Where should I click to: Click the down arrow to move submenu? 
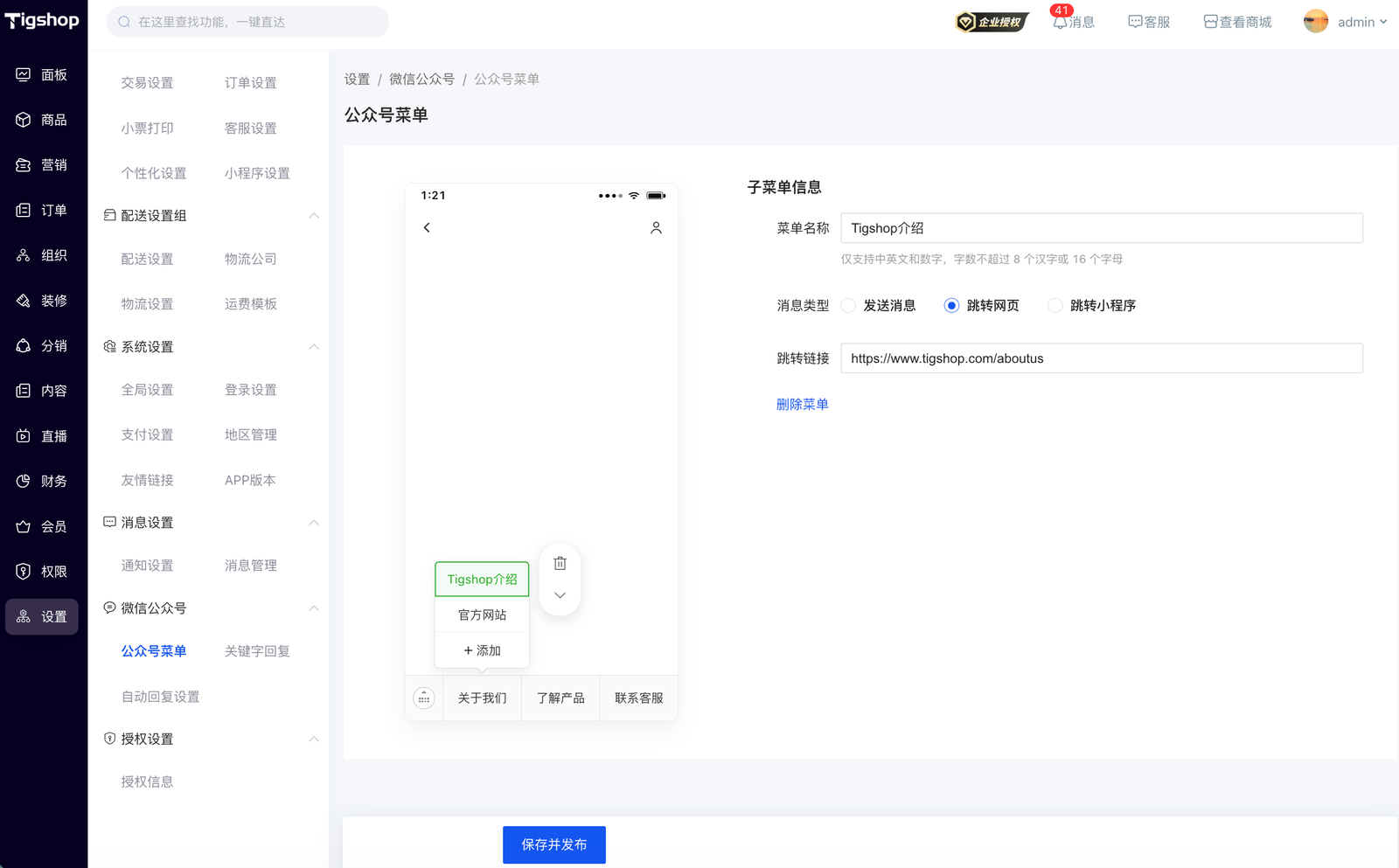(560, 595)
